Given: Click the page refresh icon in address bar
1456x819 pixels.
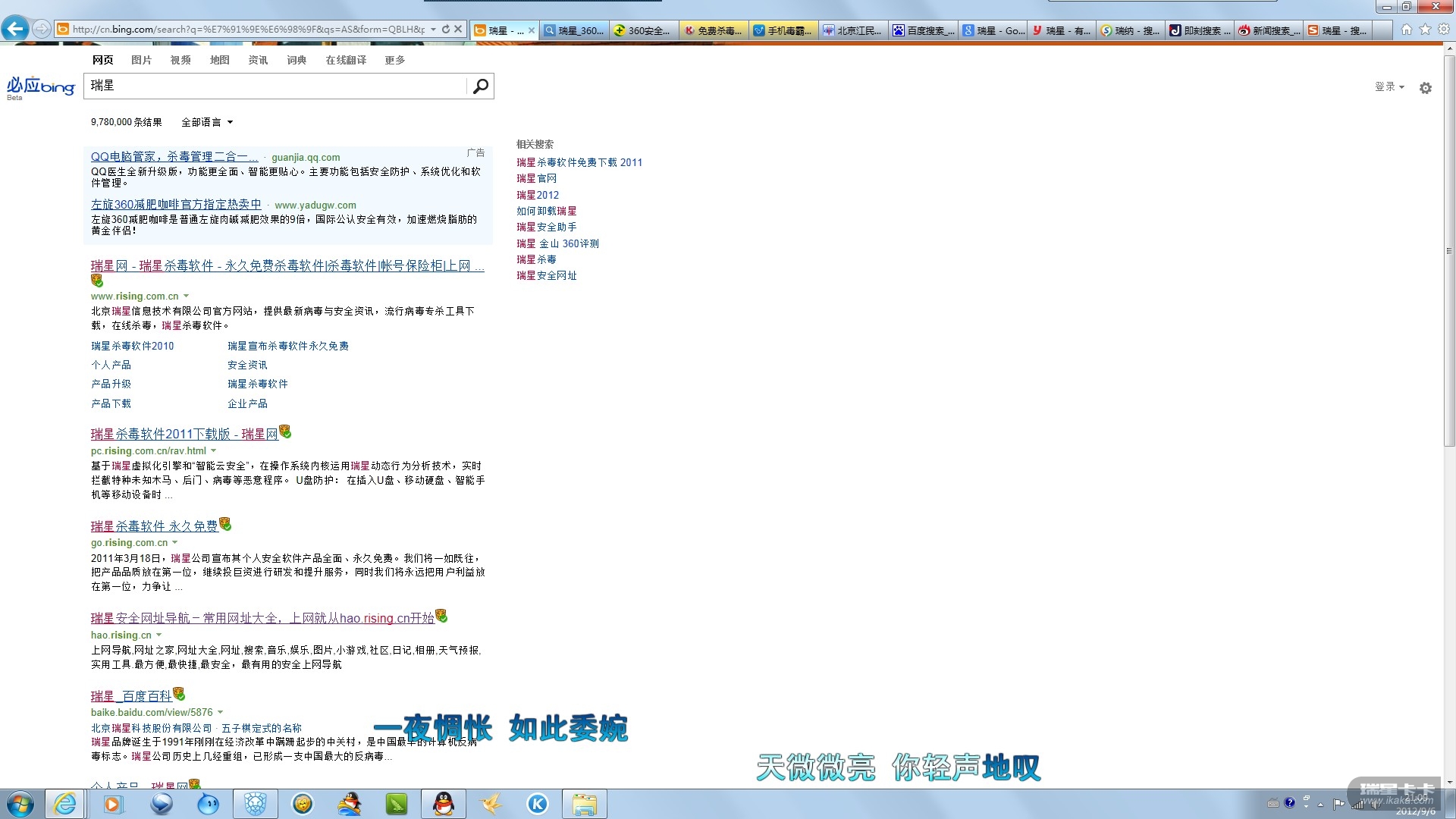Looking at the screenshot, I should (x=446, y=30).
